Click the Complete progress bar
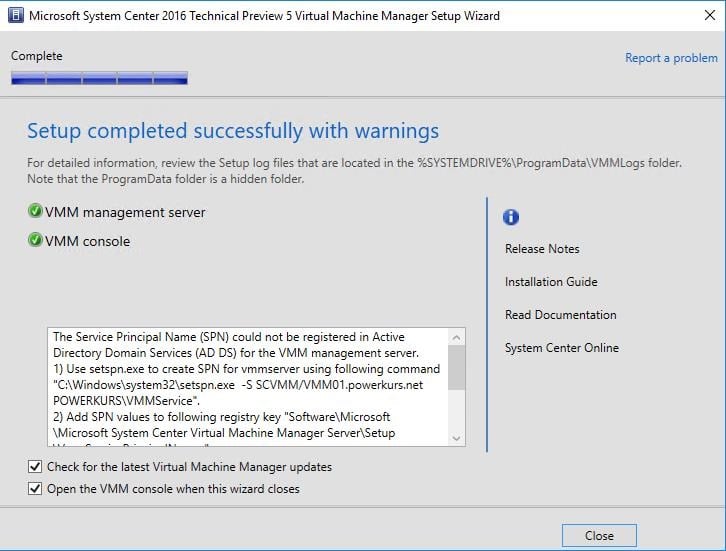Screen dimensions: 726x551 (x=100, y=78)
